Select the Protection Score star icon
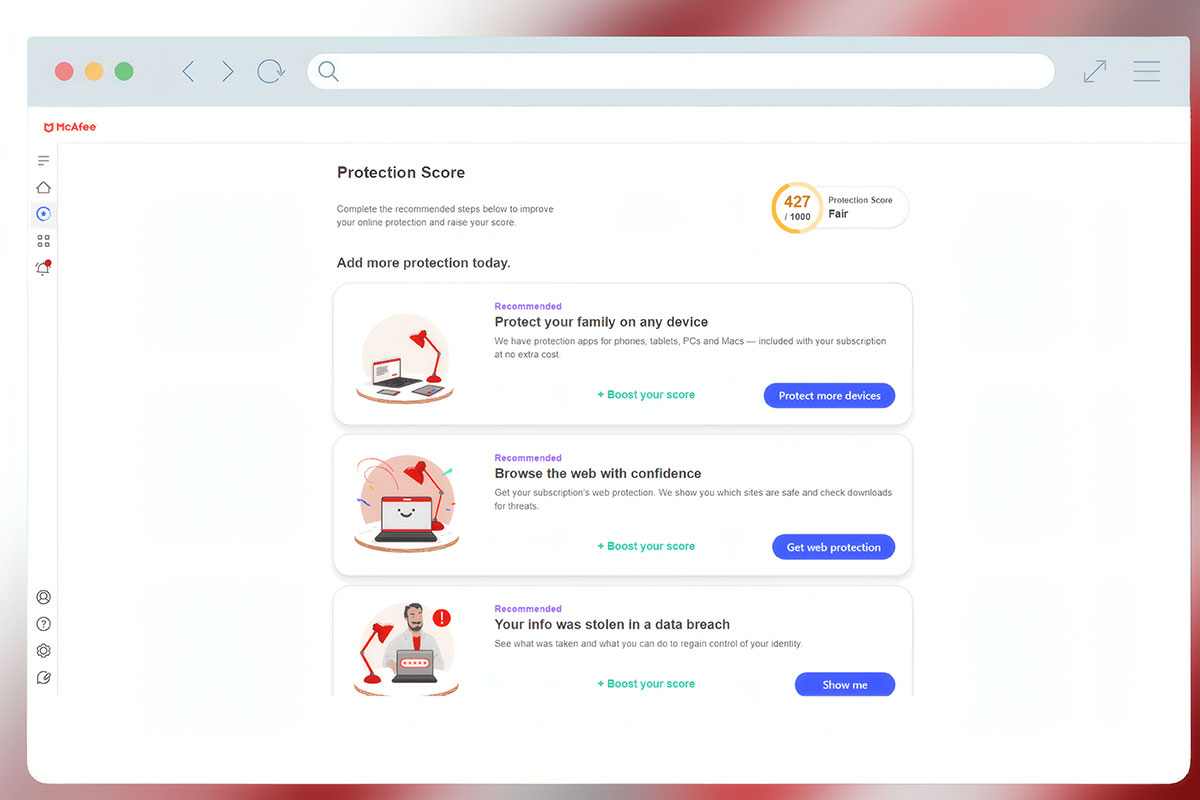The image size is (1200, 800). coord(43,214)
